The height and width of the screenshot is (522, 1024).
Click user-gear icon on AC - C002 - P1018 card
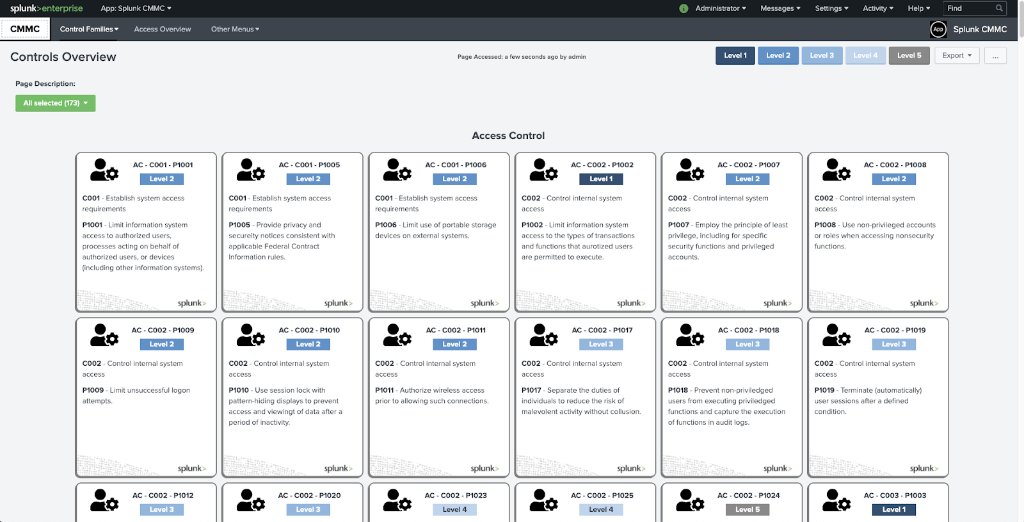coord(689,335)
